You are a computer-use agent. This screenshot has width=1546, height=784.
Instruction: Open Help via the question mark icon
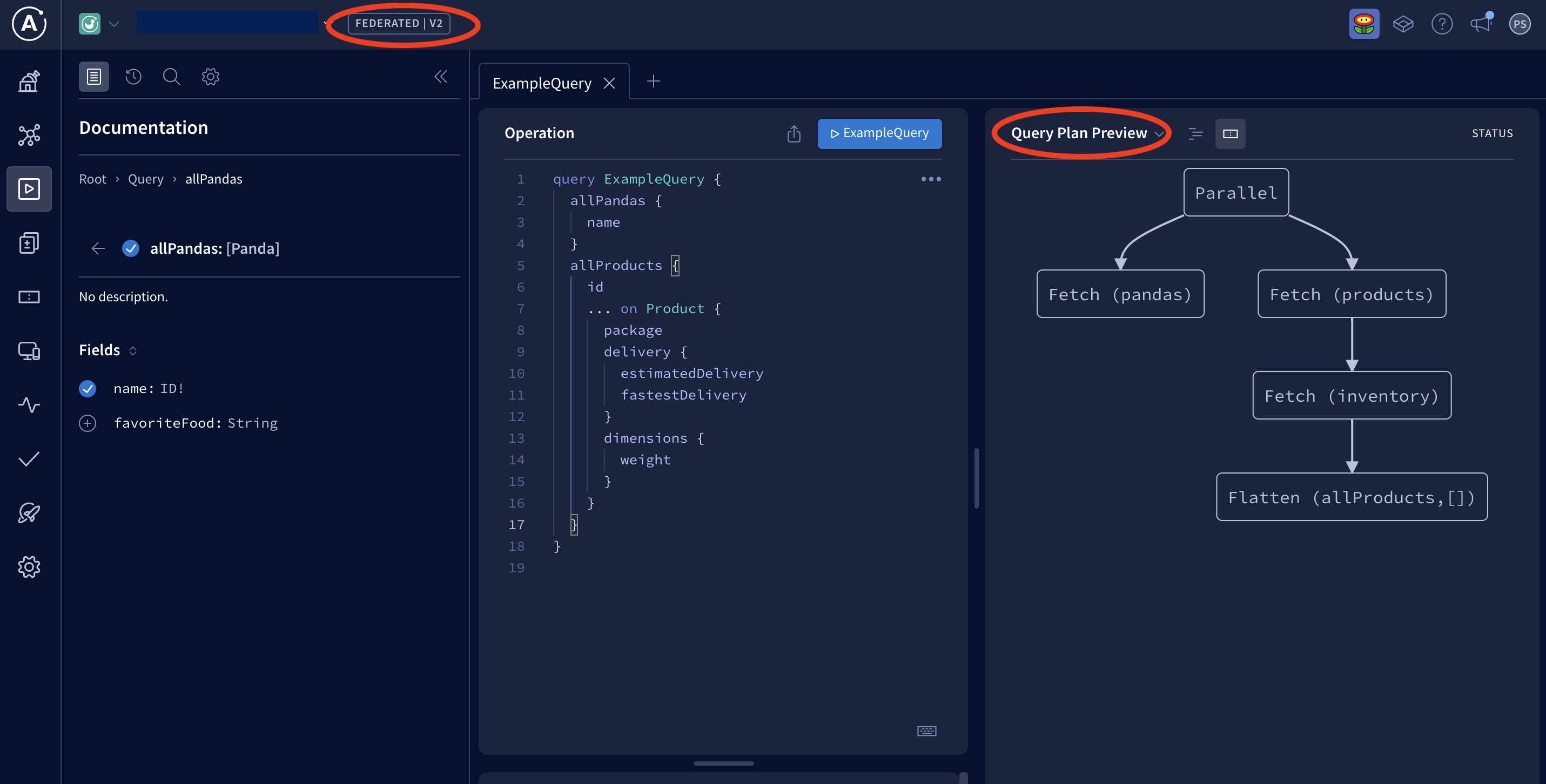tap(1443, 23)
